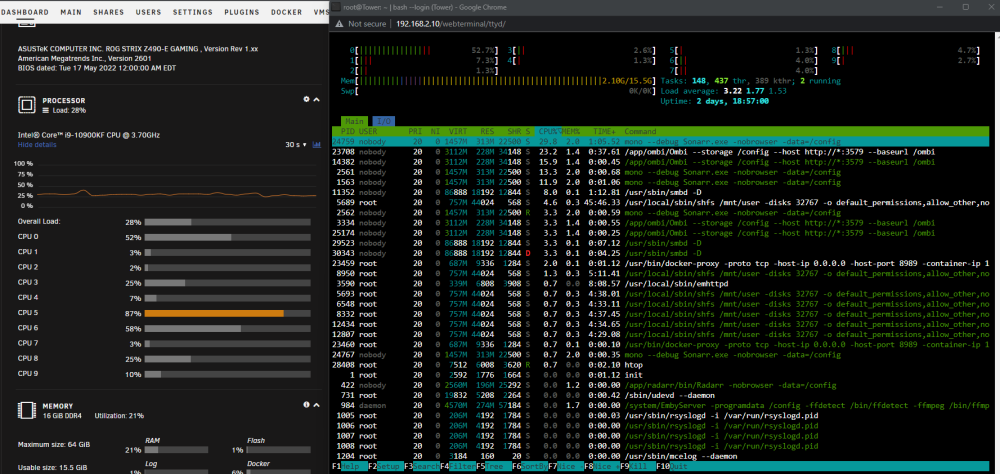Open the Docker menu tab
The height and width of the screenshot is (474, 1000).
286,12
